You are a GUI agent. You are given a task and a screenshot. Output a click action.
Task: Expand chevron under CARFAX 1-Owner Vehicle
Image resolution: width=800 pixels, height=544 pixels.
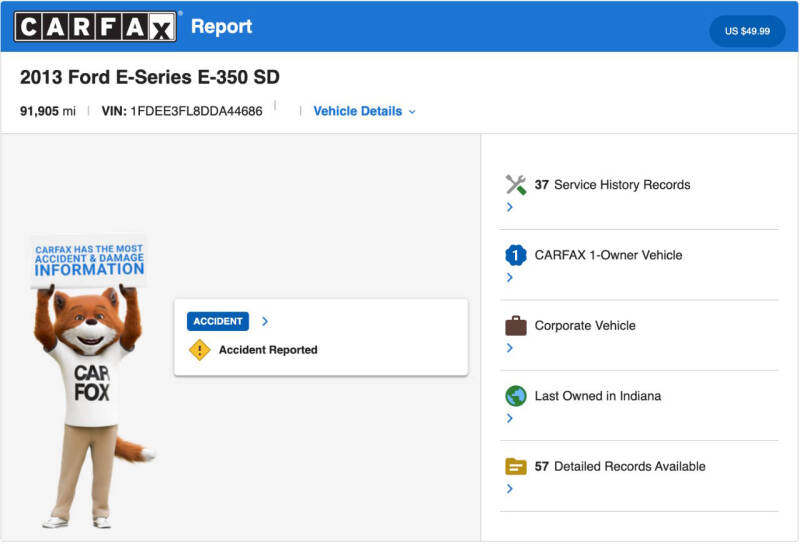(510, 277)
